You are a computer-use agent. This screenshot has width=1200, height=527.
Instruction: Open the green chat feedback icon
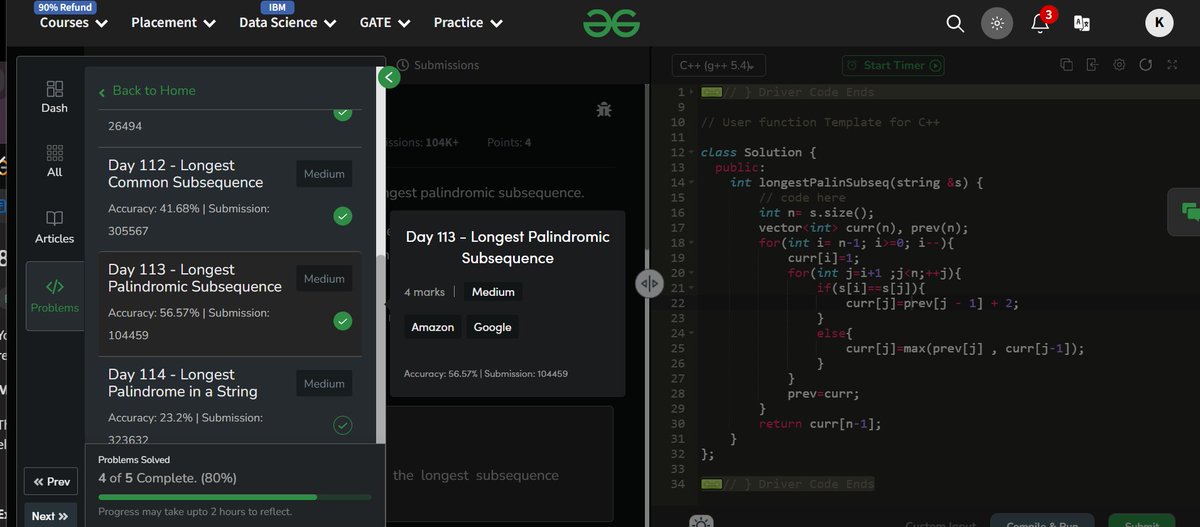point(1188,211)
